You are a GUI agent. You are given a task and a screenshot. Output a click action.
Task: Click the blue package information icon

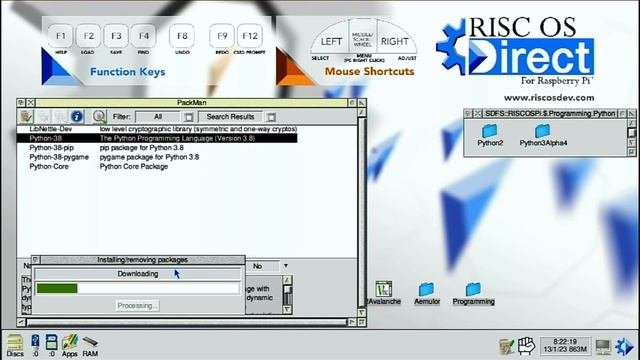[76, 117]
